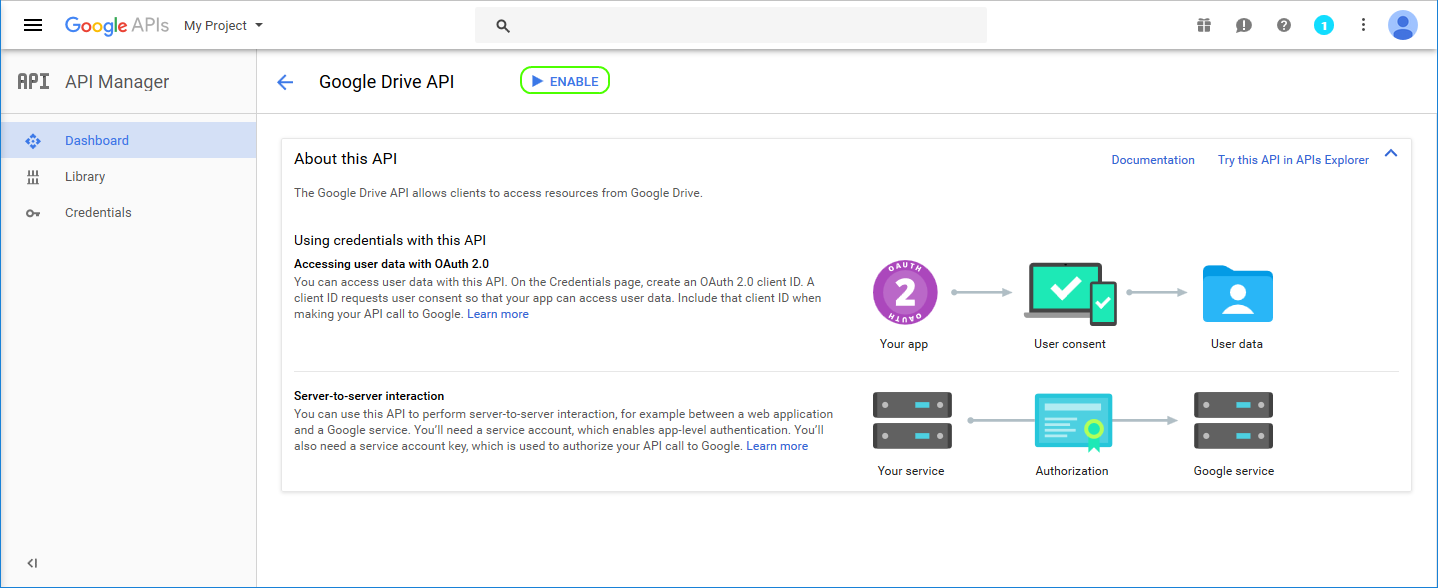Open the hamburger navigation menu
1438x588 pixels.
click(33, 25)
